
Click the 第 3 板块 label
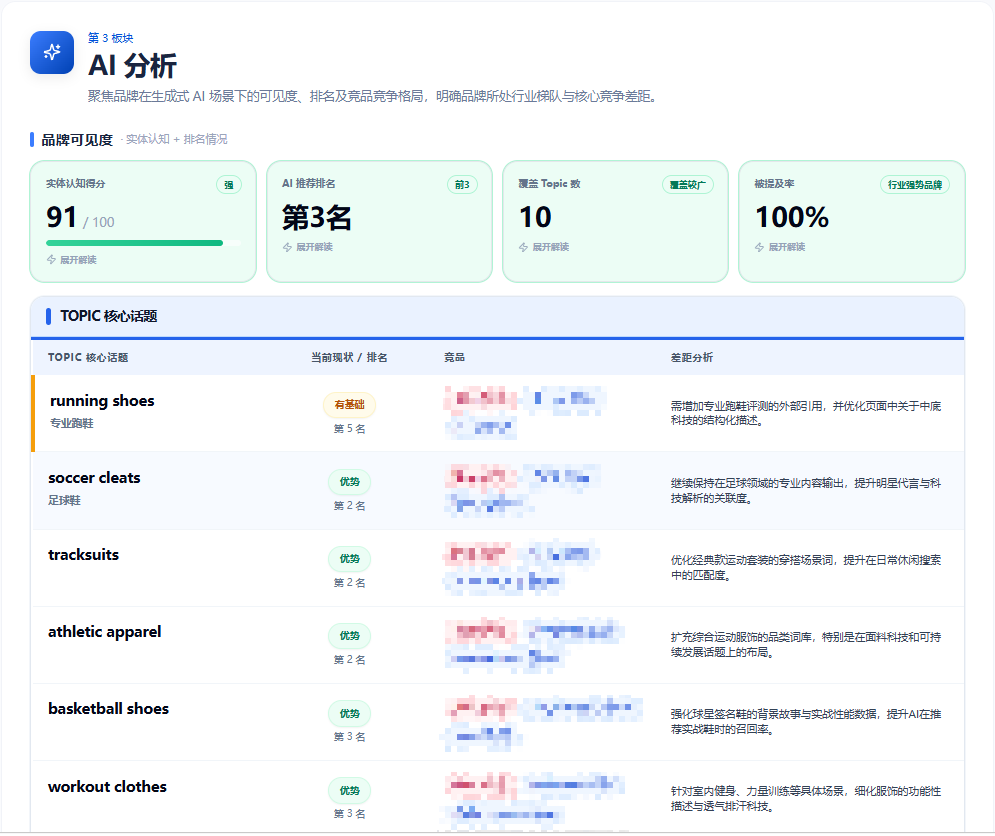point(110,38)
